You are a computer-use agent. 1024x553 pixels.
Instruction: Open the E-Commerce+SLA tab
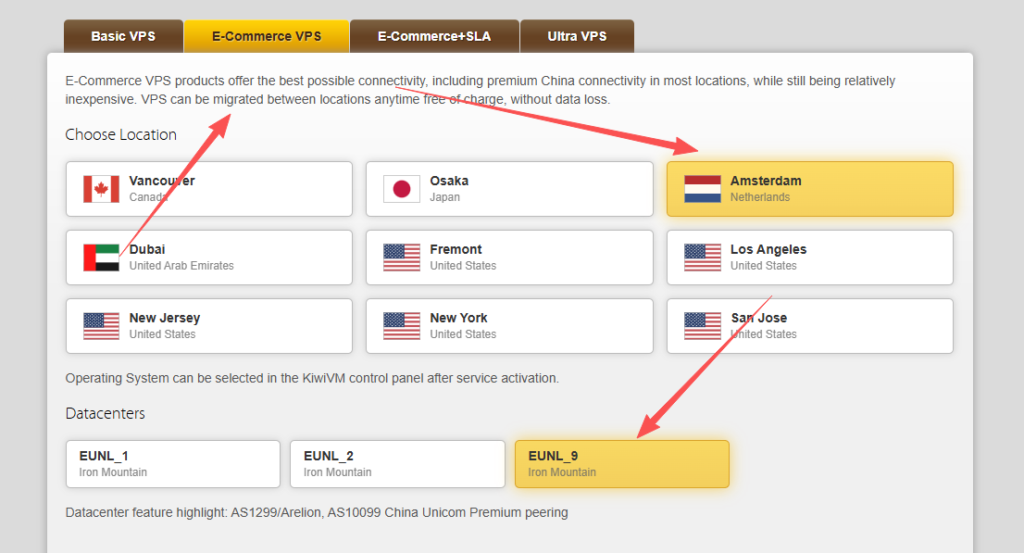click(x=434, y=36)
